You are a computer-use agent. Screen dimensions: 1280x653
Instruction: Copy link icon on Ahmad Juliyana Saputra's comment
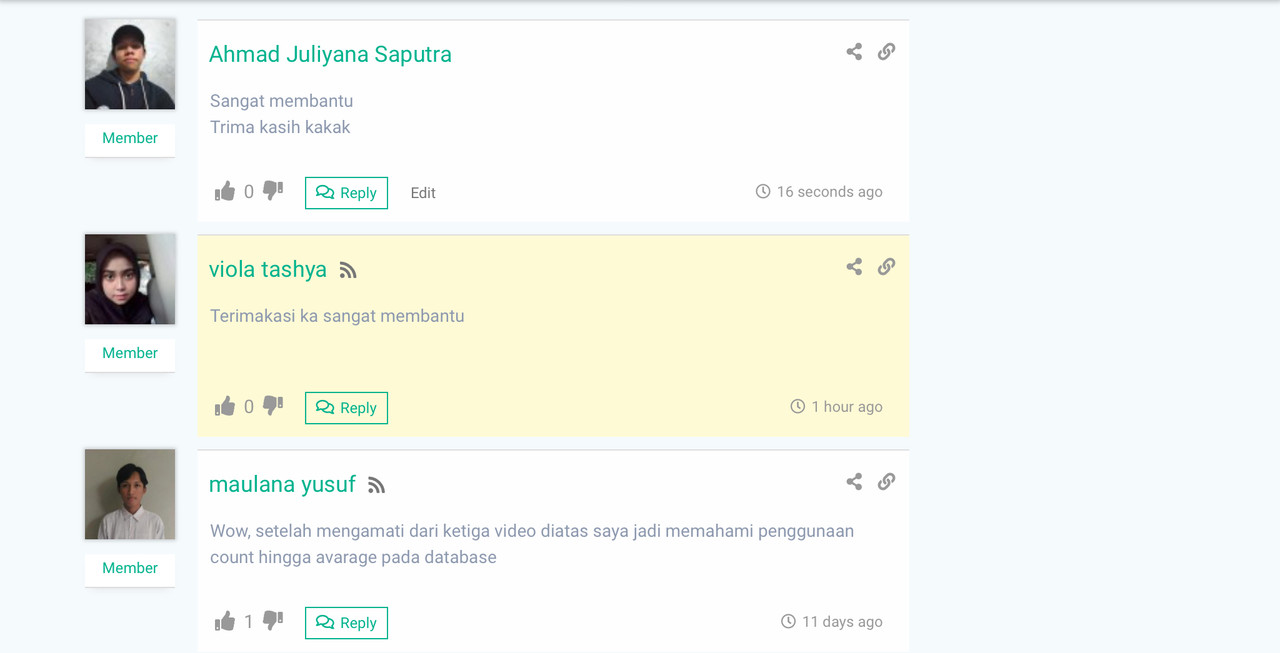point(886,52)
